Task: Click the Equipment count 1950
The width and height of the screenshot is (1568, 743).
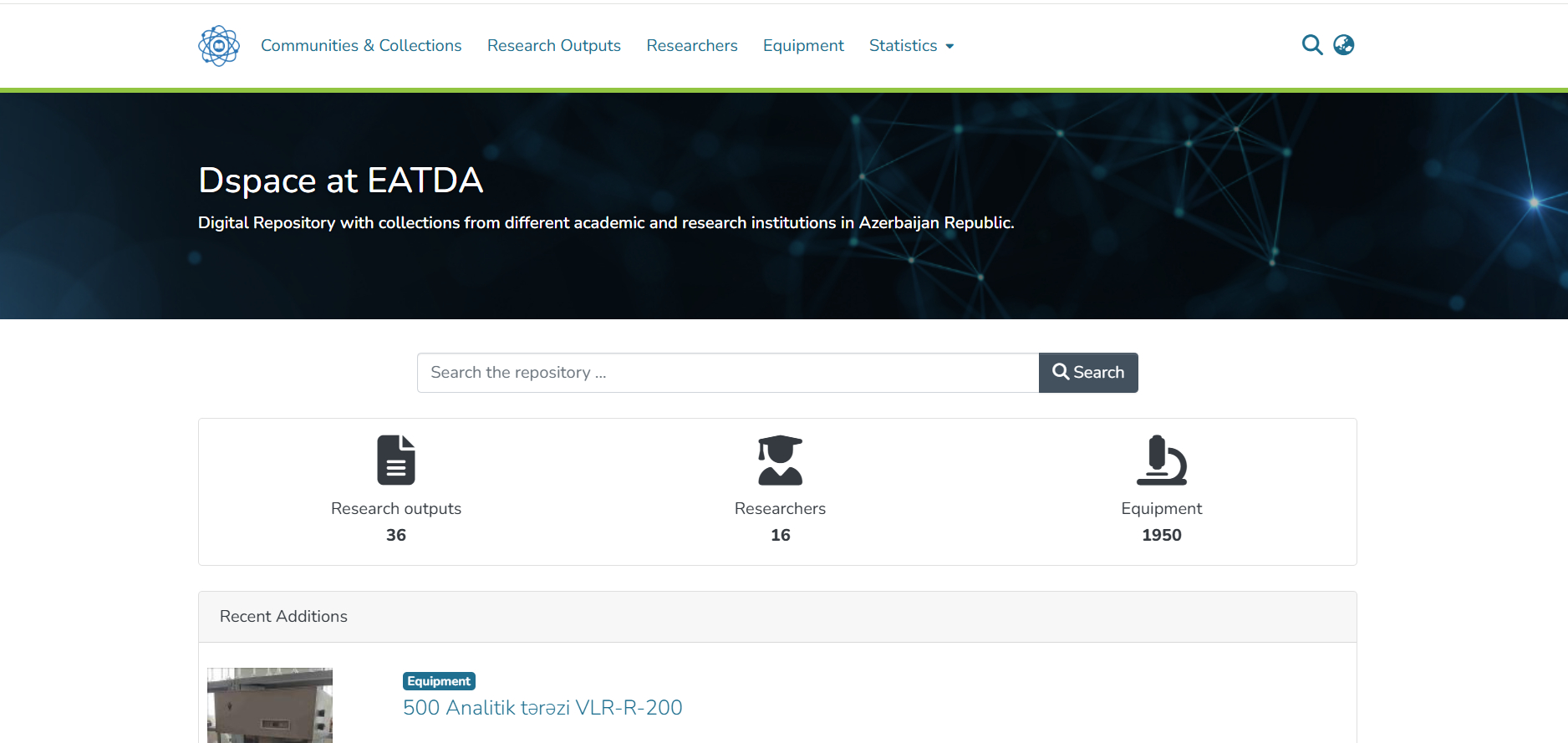Action: coord(1161,535)
